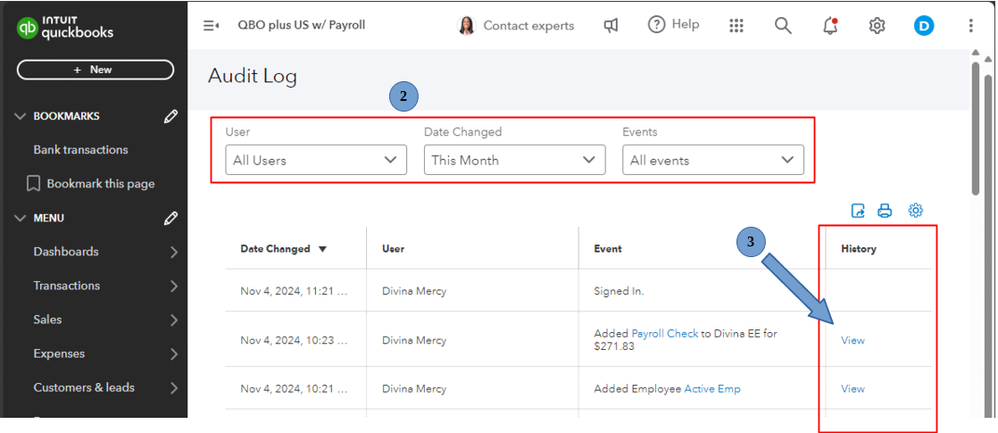Open the Payroll Check link
The image size is (998, 433).
[x=664, y=334]
